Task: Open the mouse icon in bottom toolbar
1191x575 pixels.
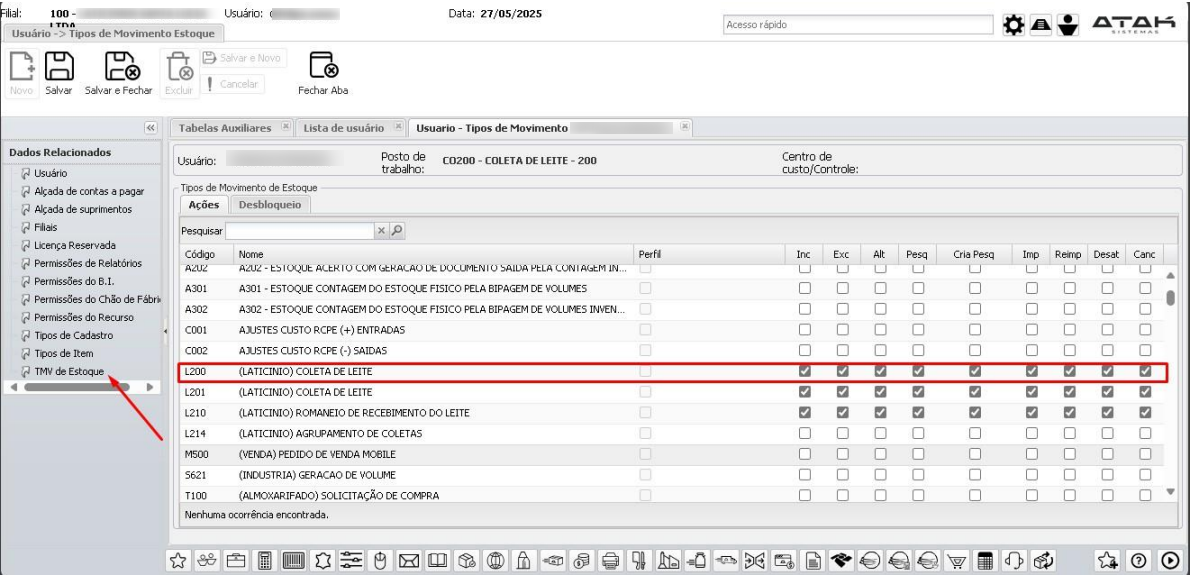Action: (381, 561)
